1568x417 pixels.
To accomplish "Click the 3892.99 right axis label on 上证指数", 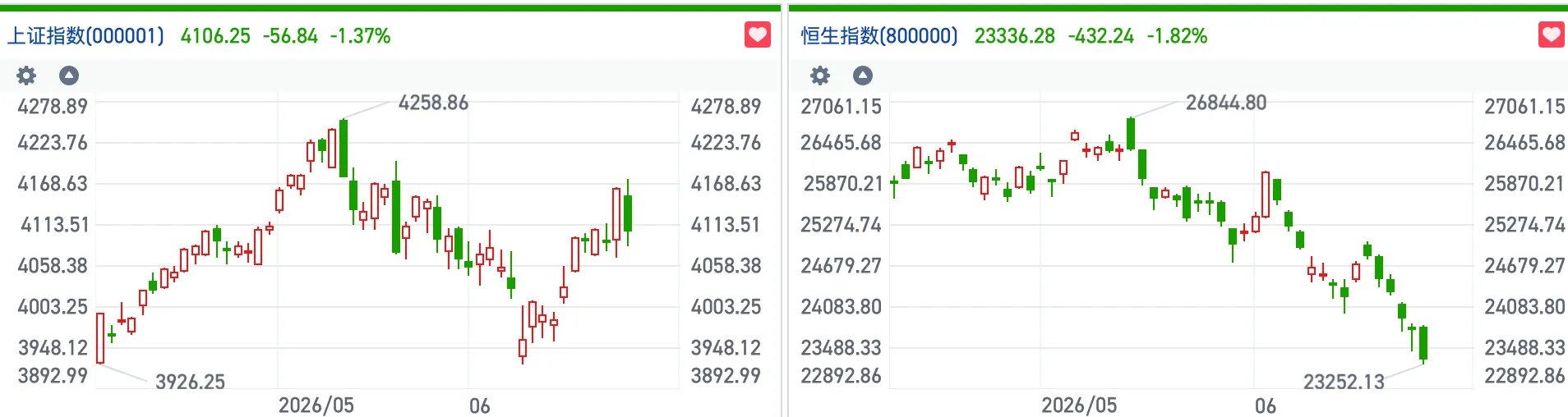I will pos(726,376).
